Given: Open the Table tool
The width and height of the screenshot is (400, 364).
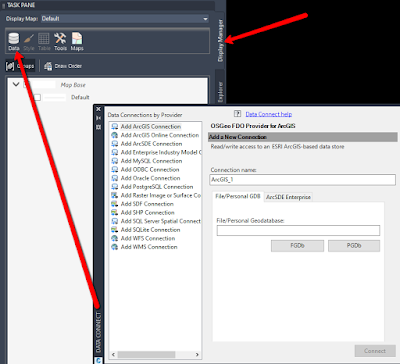Looking at the screenshot, I should coord(44,42).
